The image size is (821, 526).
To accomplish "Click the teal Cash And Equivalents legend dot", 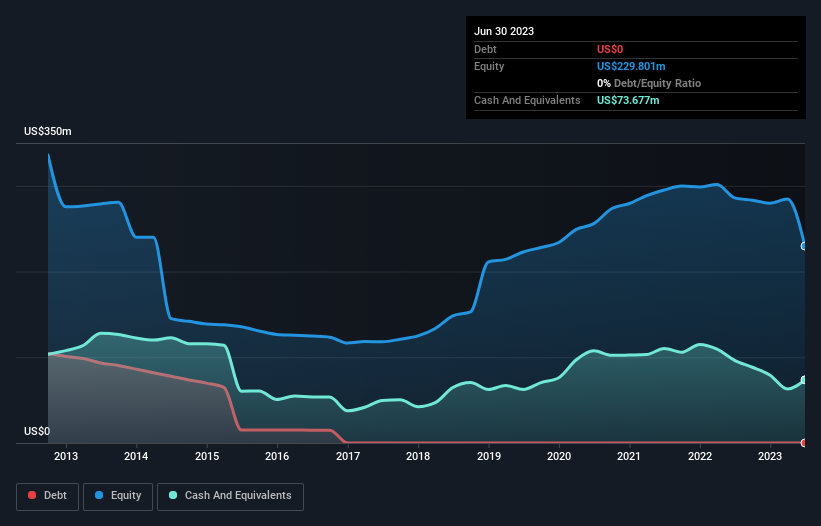I will tap(173, 495).
